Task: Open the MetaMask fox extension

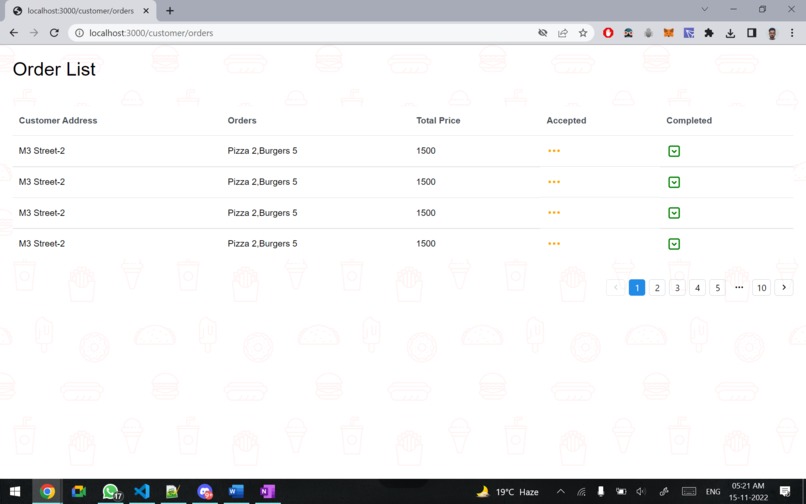Action: [668, 33]
